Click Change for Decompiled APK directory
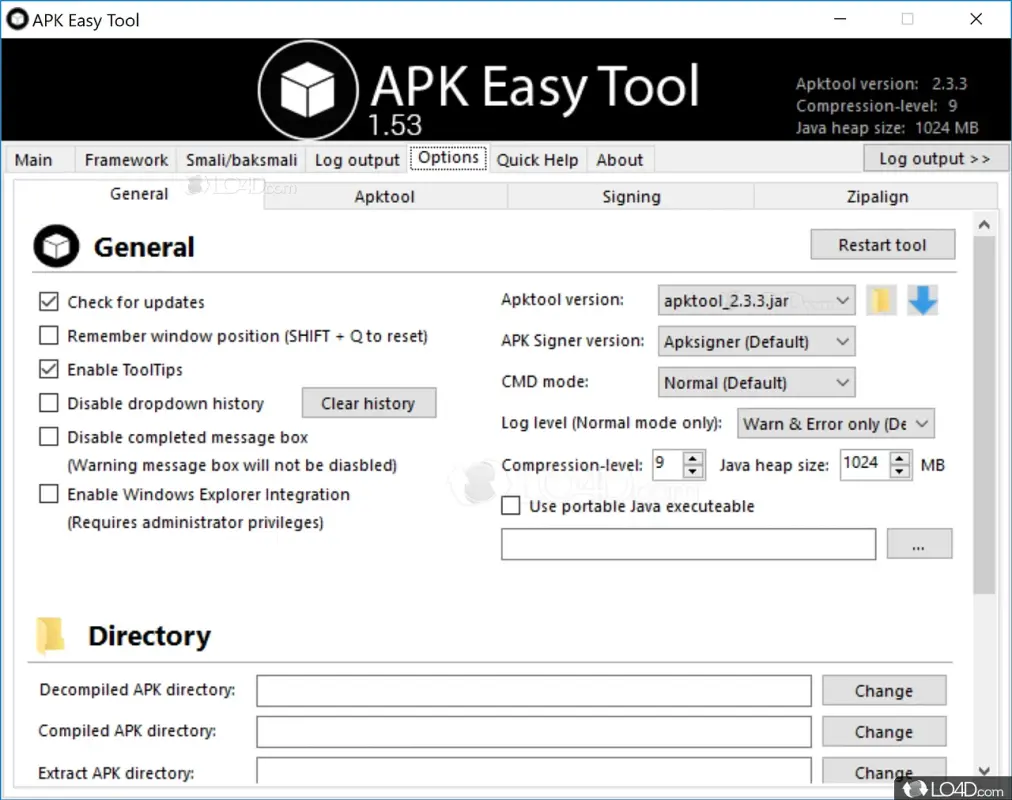Image resolution: width=1012 pixels, height=800 pixels. point(884,691)
